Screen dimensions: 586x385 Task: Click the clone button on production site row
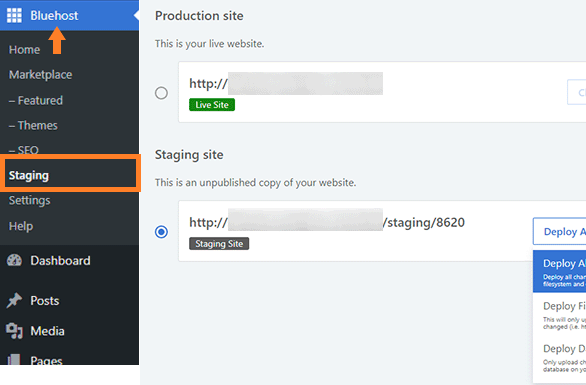point(577,92)
